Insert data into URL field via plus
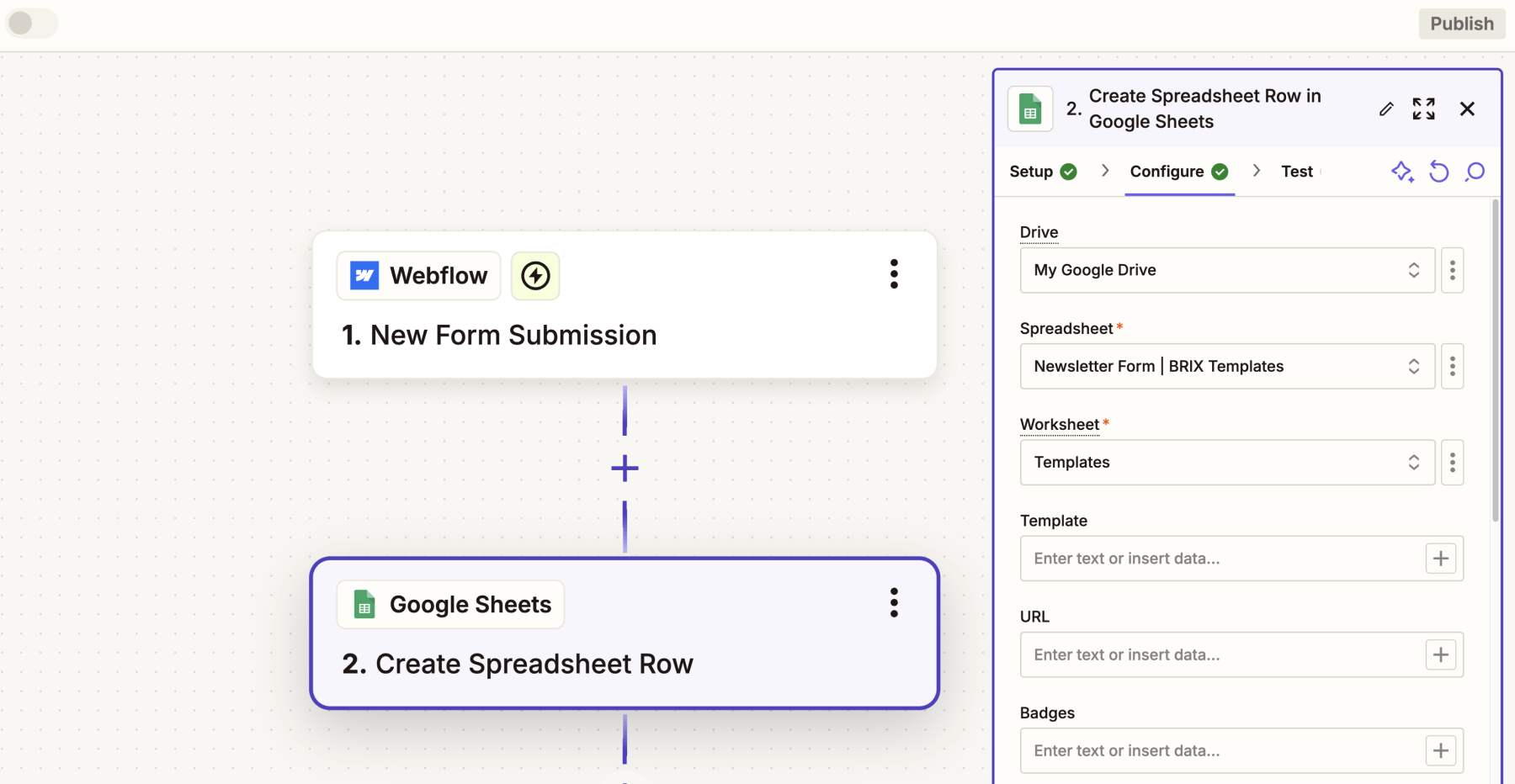The image size is (1515, 784). pos(1441,654)
